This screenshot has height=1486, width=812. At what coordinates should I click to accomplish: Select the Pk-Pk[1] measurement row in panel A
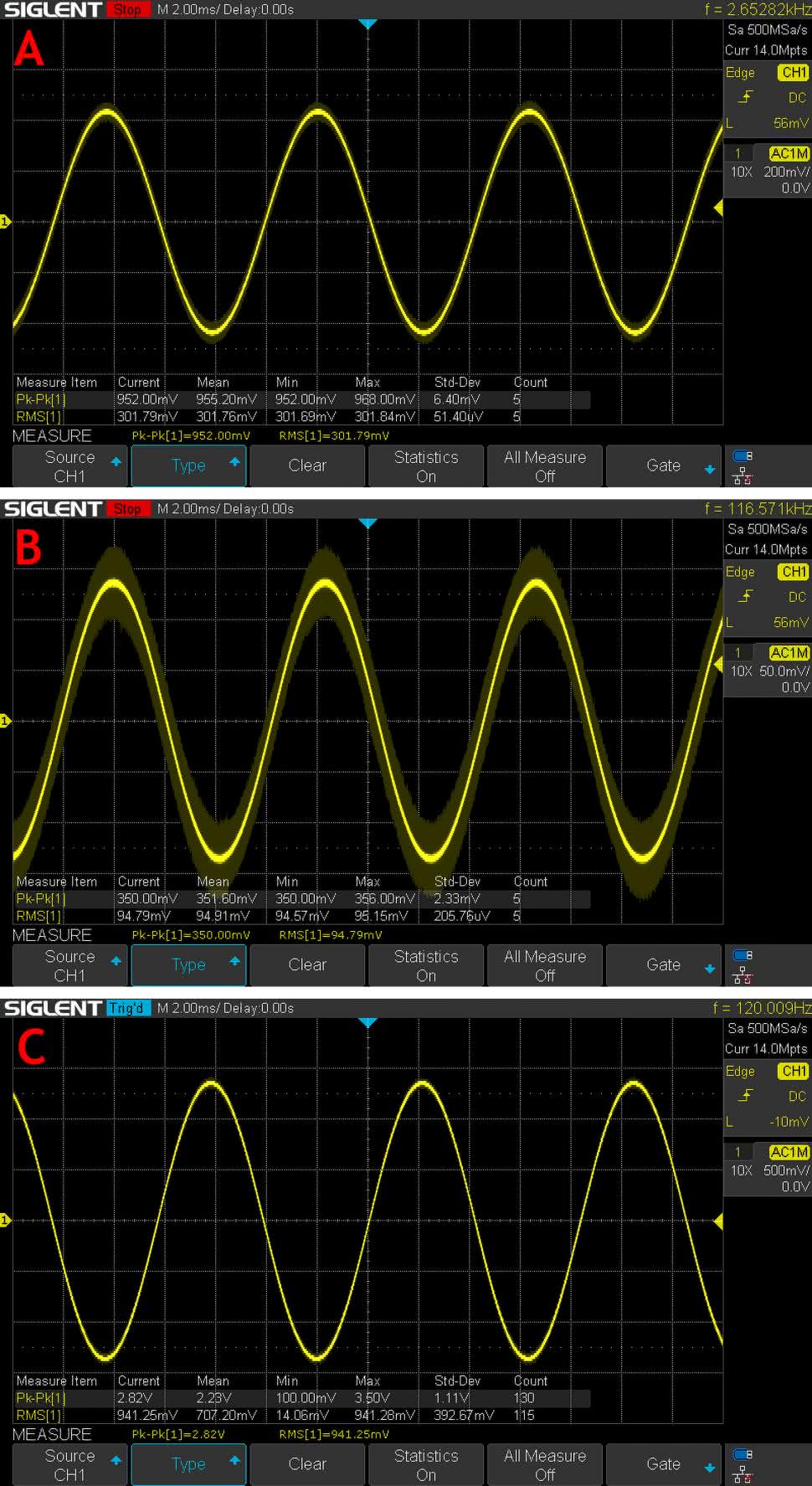click(40, 399)
